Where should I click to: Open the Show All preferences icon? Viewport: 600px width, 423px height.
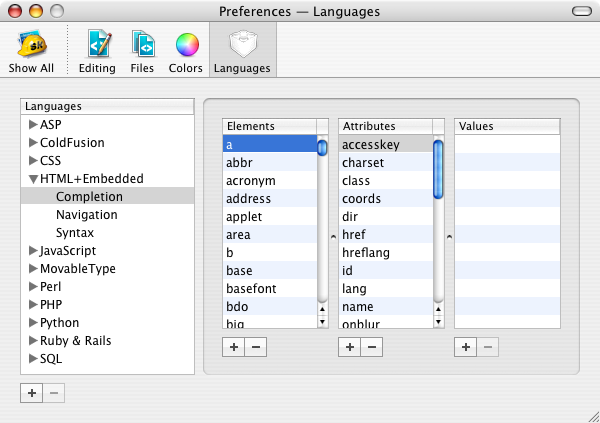click(x=32, y=51)
